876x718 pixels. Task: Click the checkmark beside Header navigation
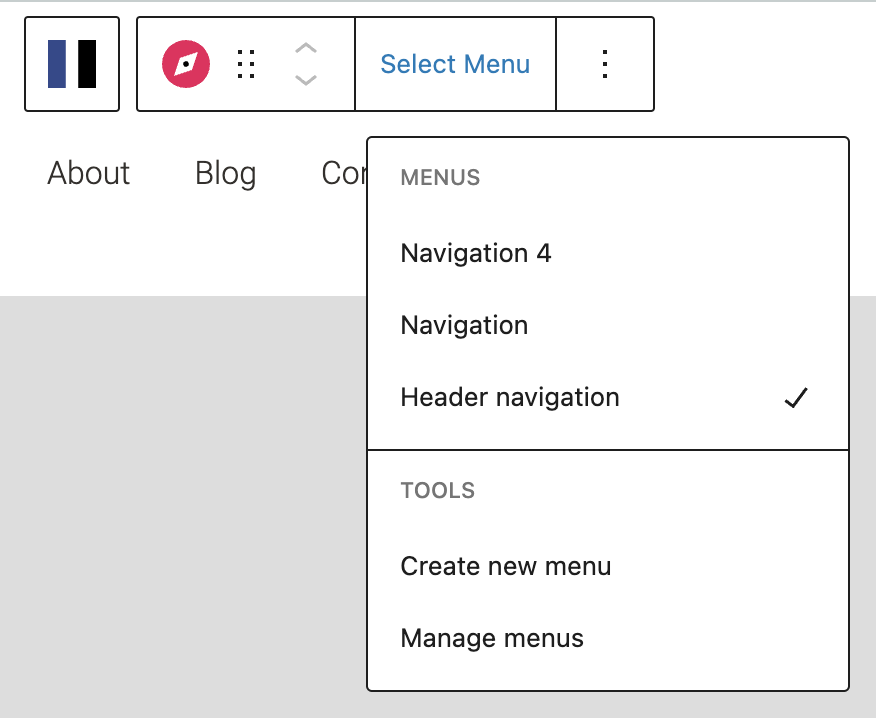coord(796,398)
